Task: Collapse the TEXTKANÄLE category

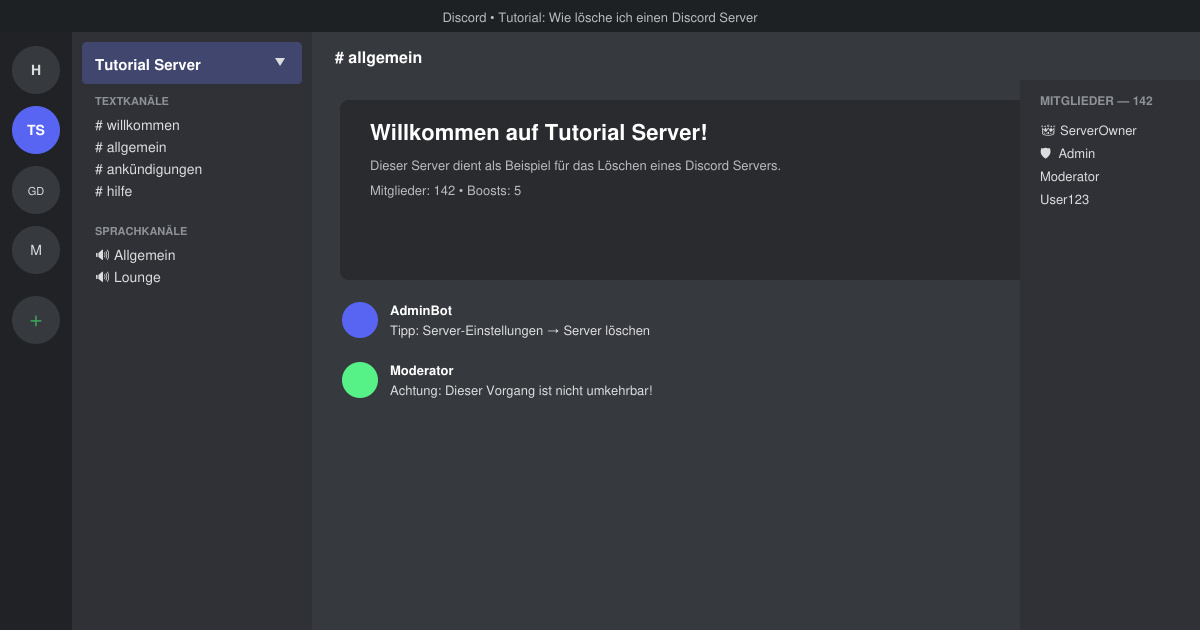Action: pyautogui.click(x=132, y=101)
